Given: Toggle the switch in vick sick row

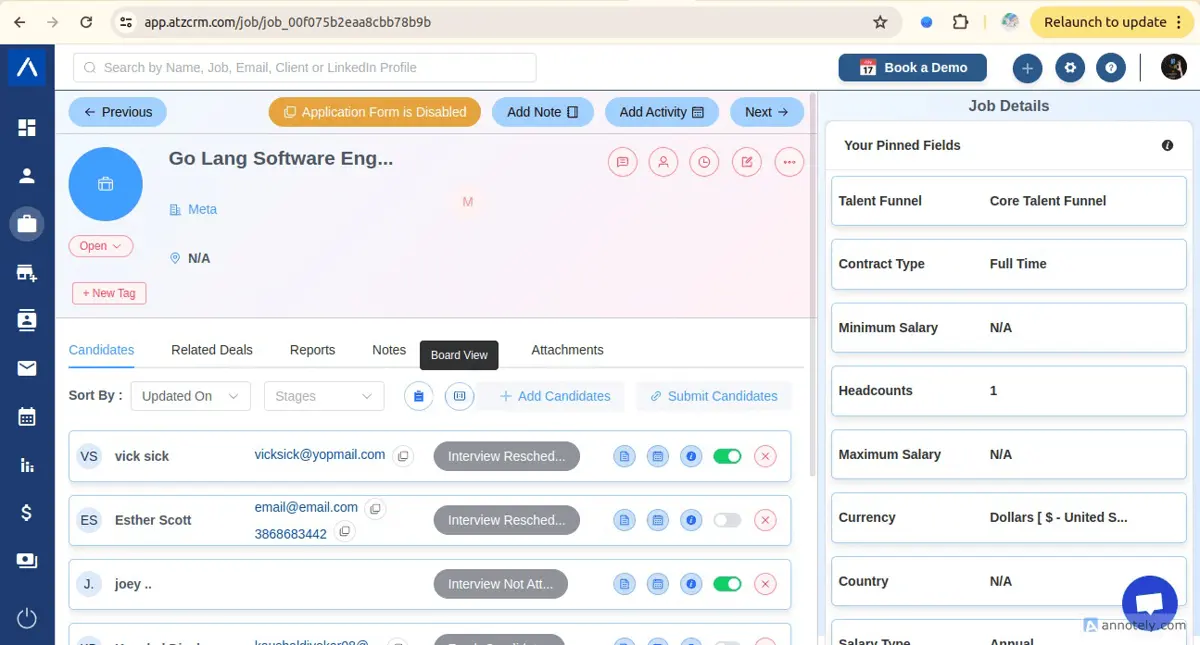Looking at the screenshot, I should tap(727, 457).
